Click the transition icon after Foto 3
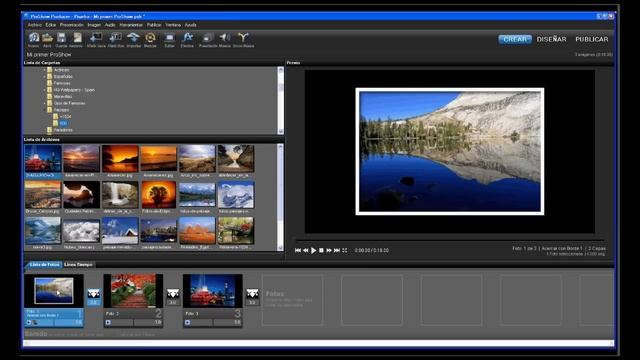The image size is (640, 360). click(x=252, y=294)
